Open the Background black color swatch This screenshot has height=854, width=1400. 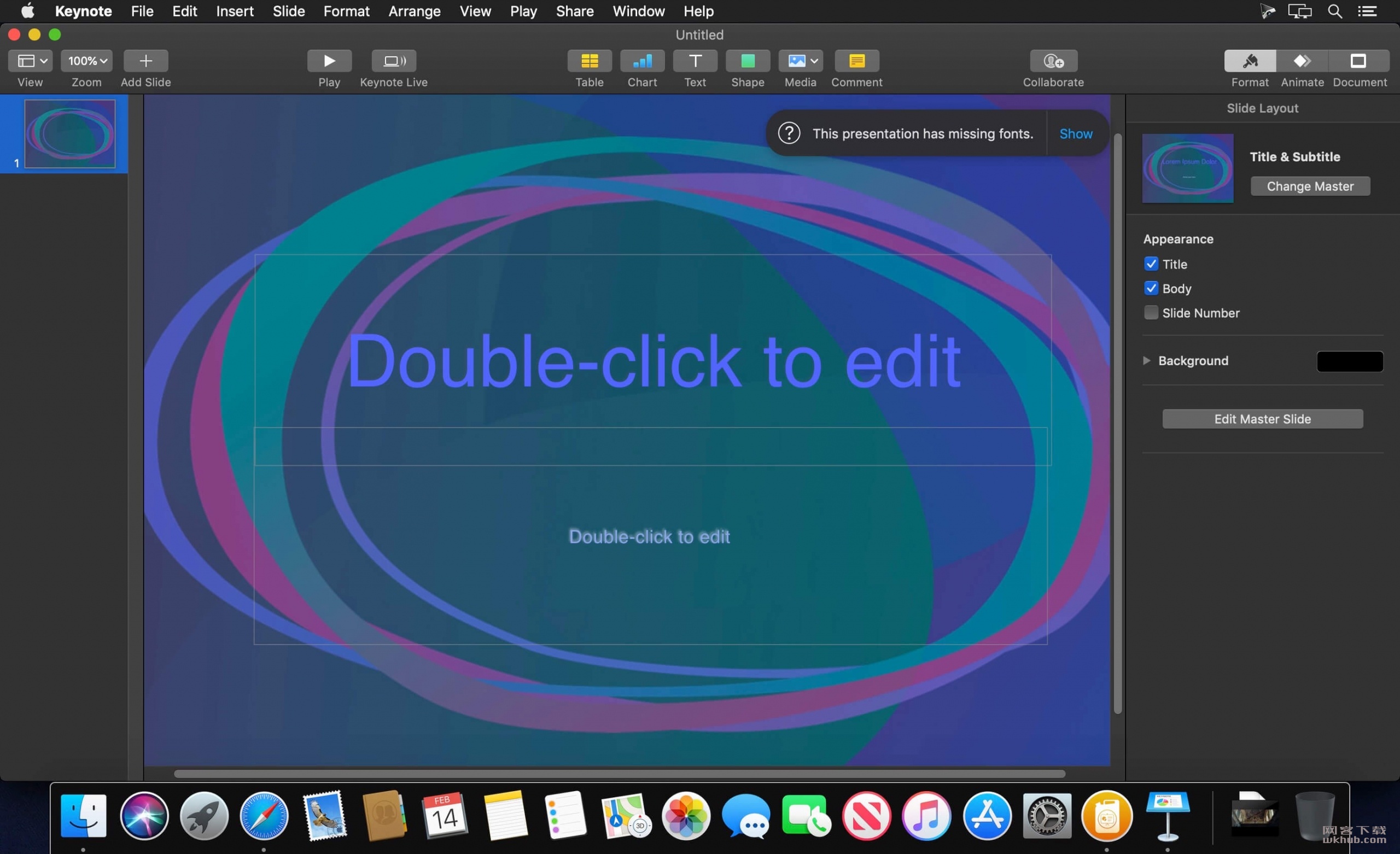pyautogui.click(x=1350, y=361)
